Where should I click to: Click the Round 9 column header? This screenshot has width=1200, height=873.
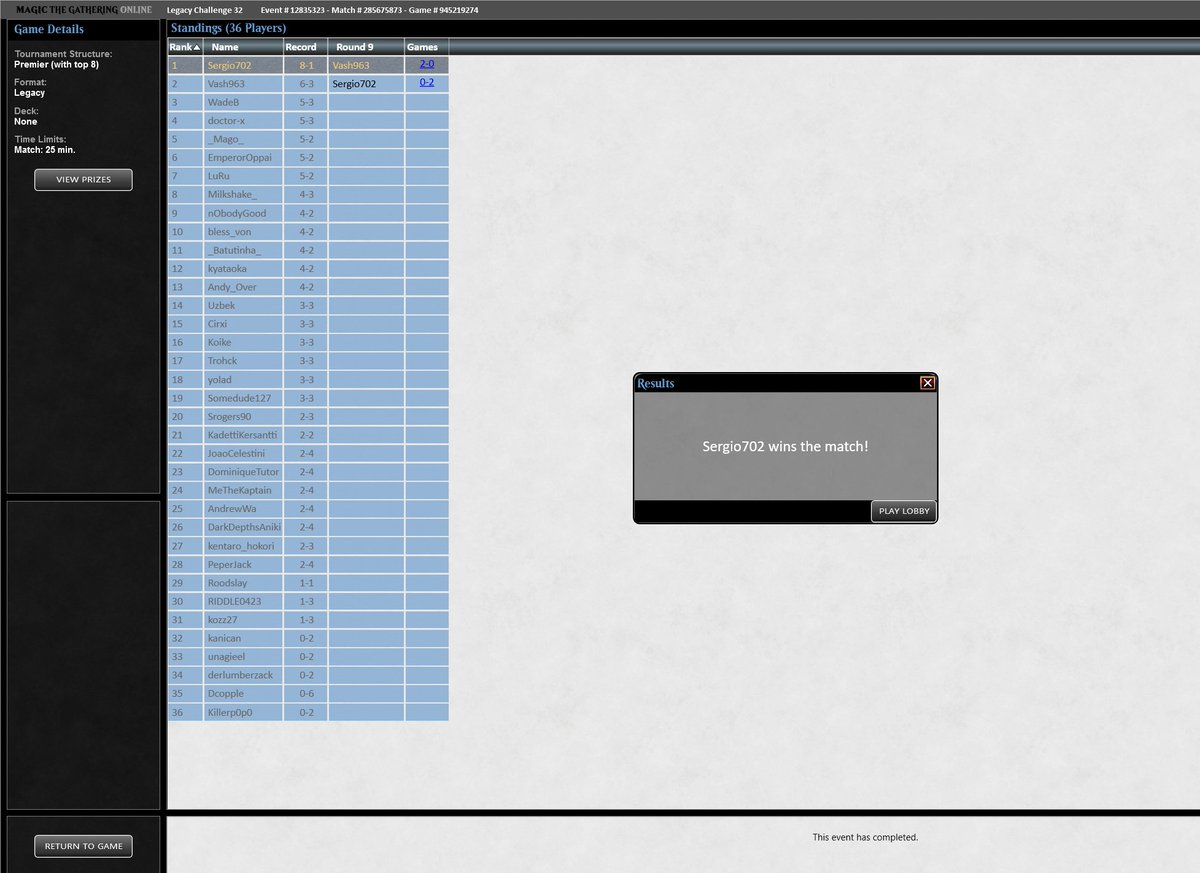(366, 47)
